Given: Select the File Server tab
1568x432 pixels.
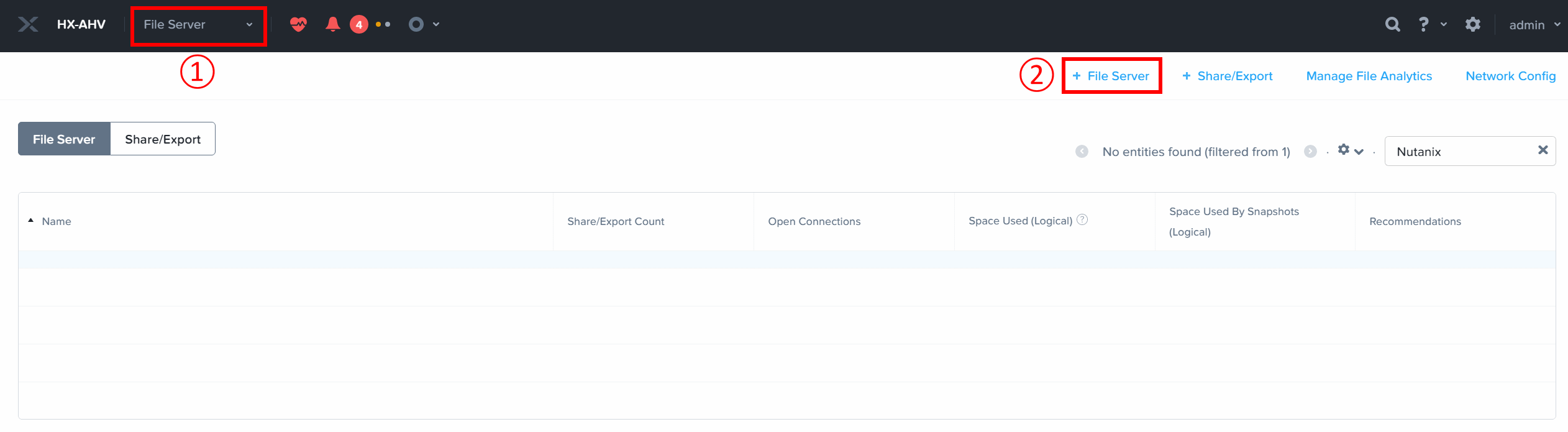Looking at the screenshot, I should click(x=64, y=139).
